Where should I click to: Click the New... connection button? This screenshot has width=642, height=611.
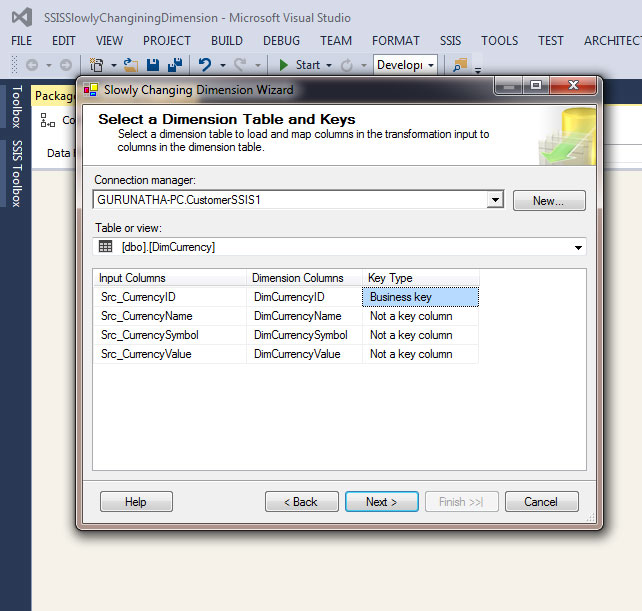point(549,201)
